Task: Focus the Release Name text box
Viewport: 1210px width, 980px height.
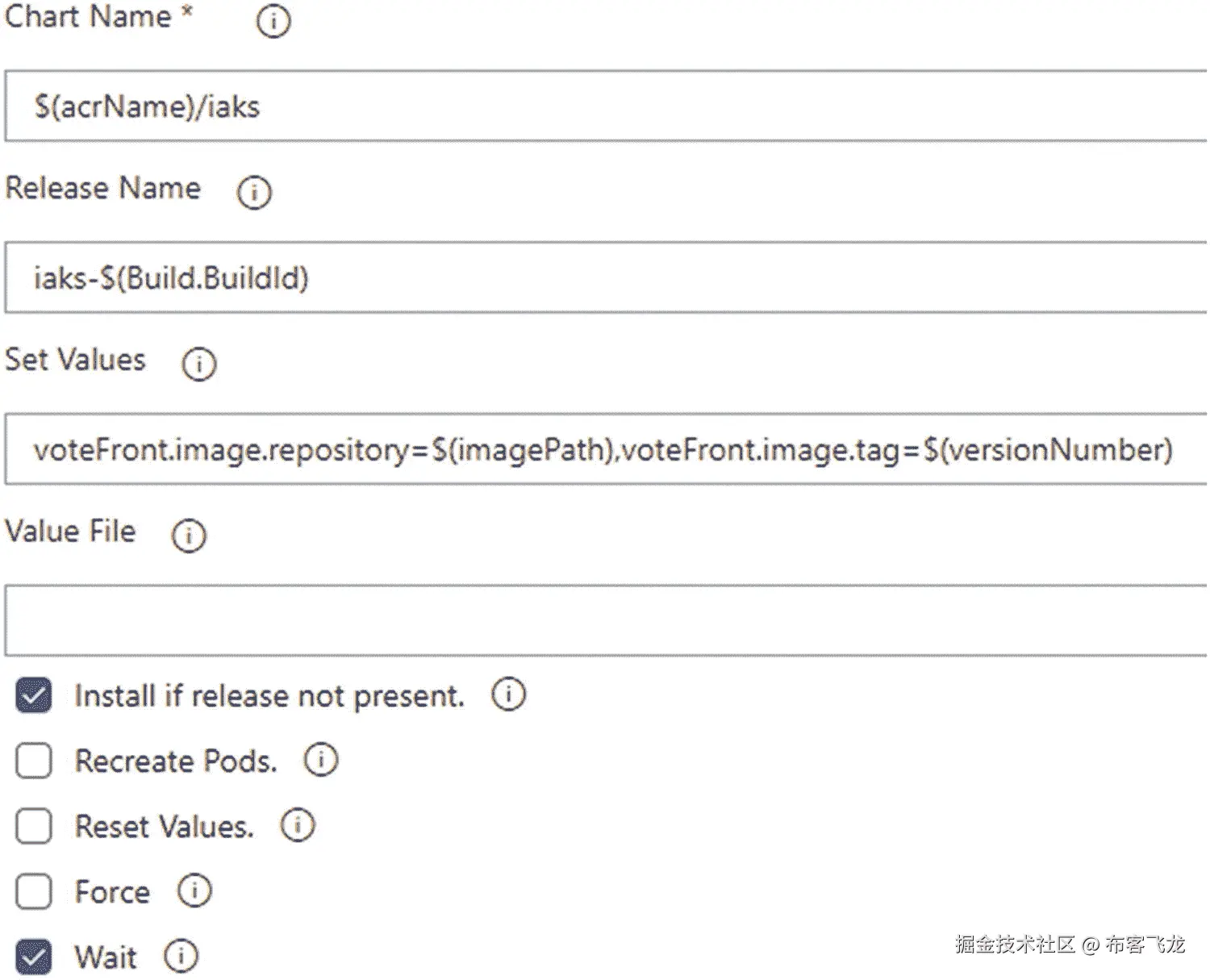Action: click(605, 278)
